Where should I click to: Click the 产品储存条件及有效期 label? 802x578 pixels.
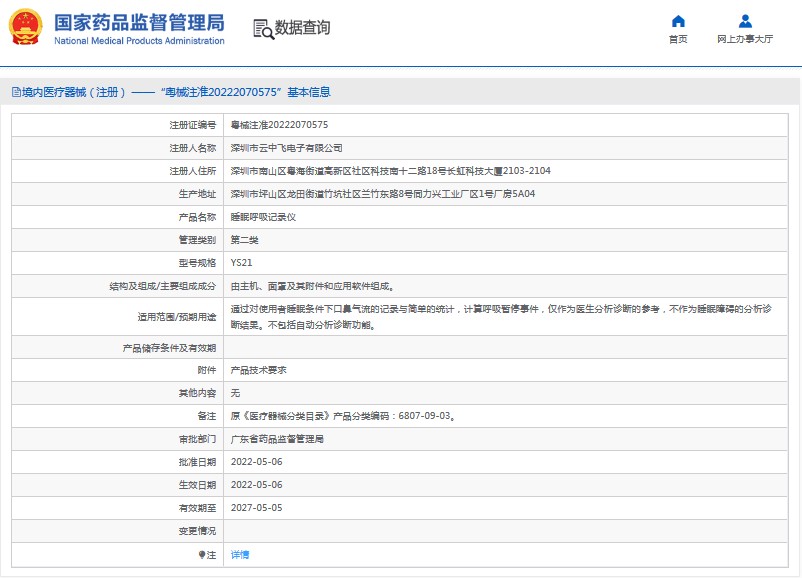tap(169, 348)
